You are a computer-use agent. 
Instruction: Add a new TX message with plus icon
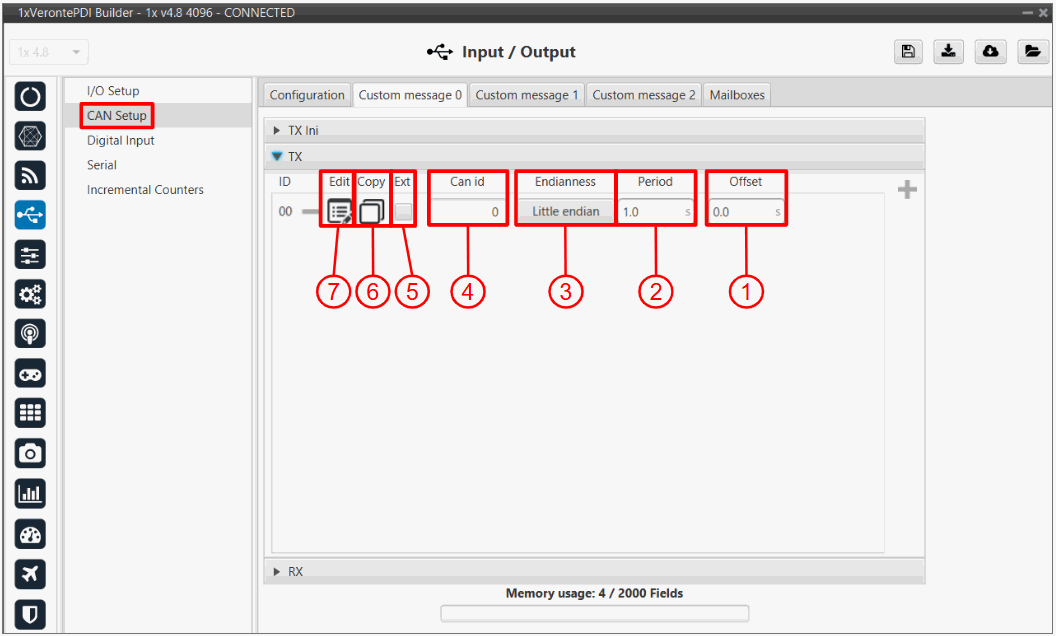point(907,190)
